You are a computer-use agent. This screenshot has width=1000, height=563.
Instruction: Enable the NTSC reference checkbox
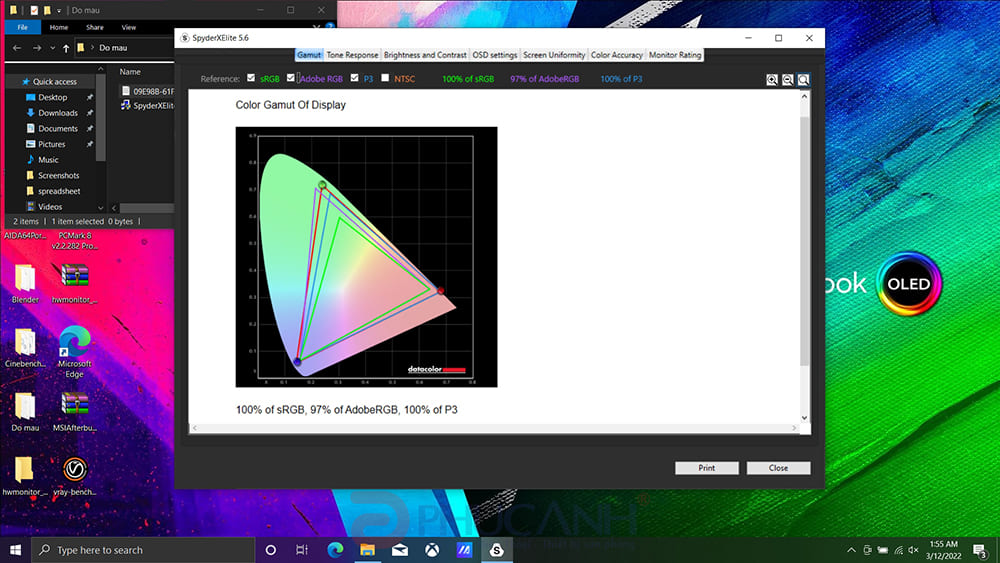pos(385,78)
